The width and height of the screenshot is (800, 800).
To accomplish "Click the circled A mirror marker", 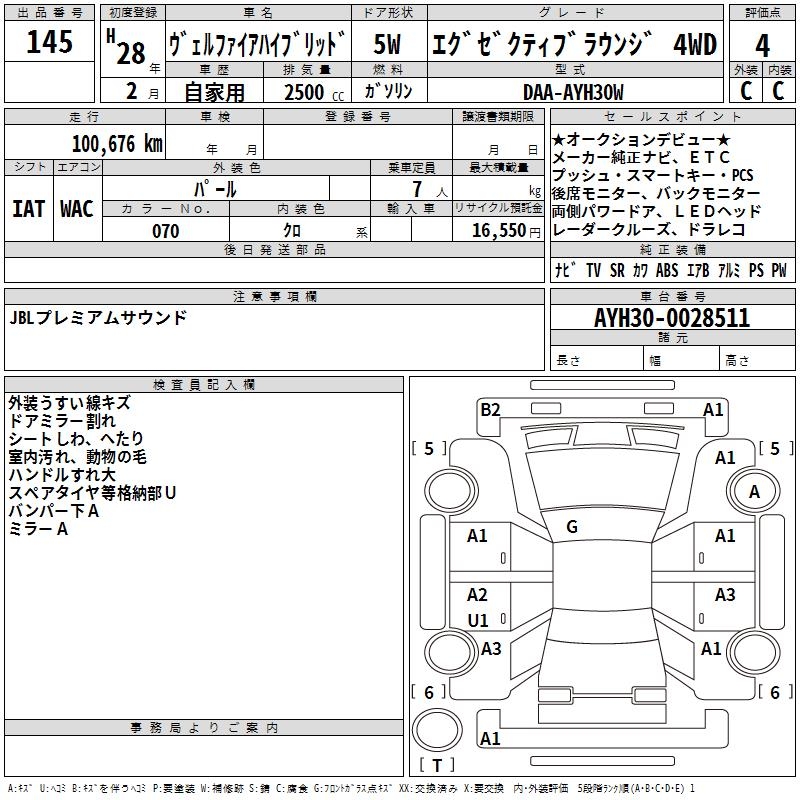I will point(754,492).
